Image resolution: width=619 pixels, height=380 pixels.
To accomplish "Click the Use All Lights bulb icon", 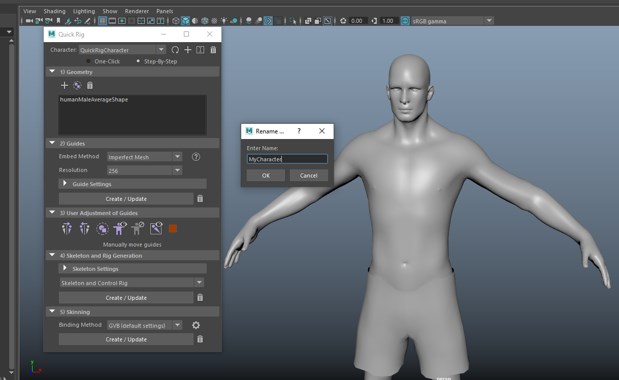I will (224, 21).
